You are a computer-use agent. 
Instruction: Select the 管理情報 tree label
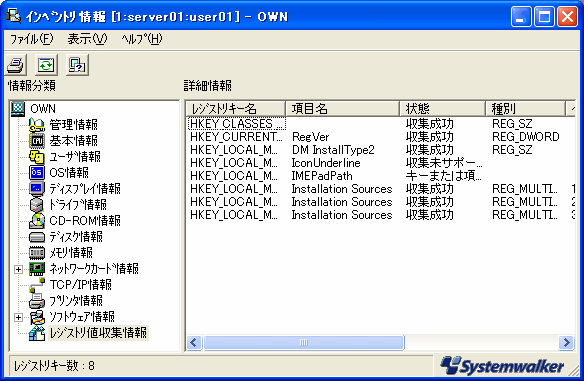tap(73, 125)
